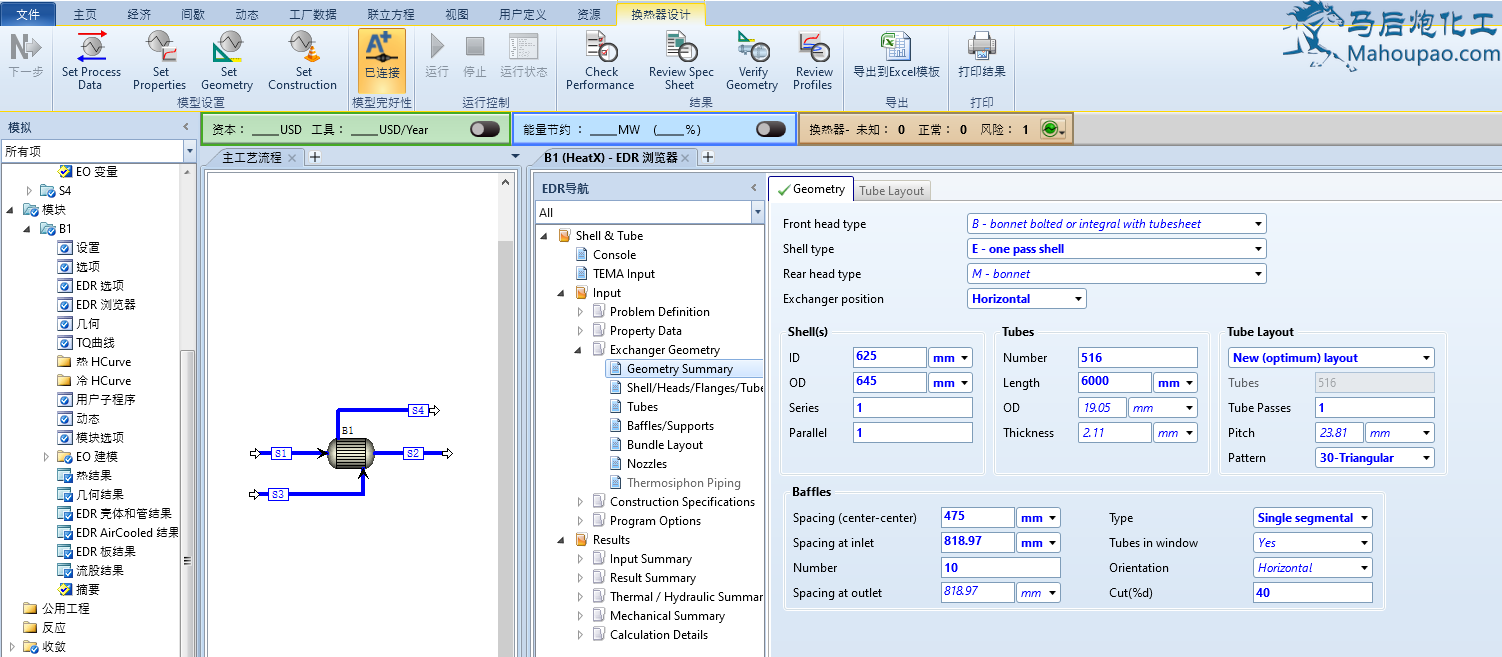Click the tube Length input field
The width and height of the screenshot is (1502, 657).
coord(1115,383)
